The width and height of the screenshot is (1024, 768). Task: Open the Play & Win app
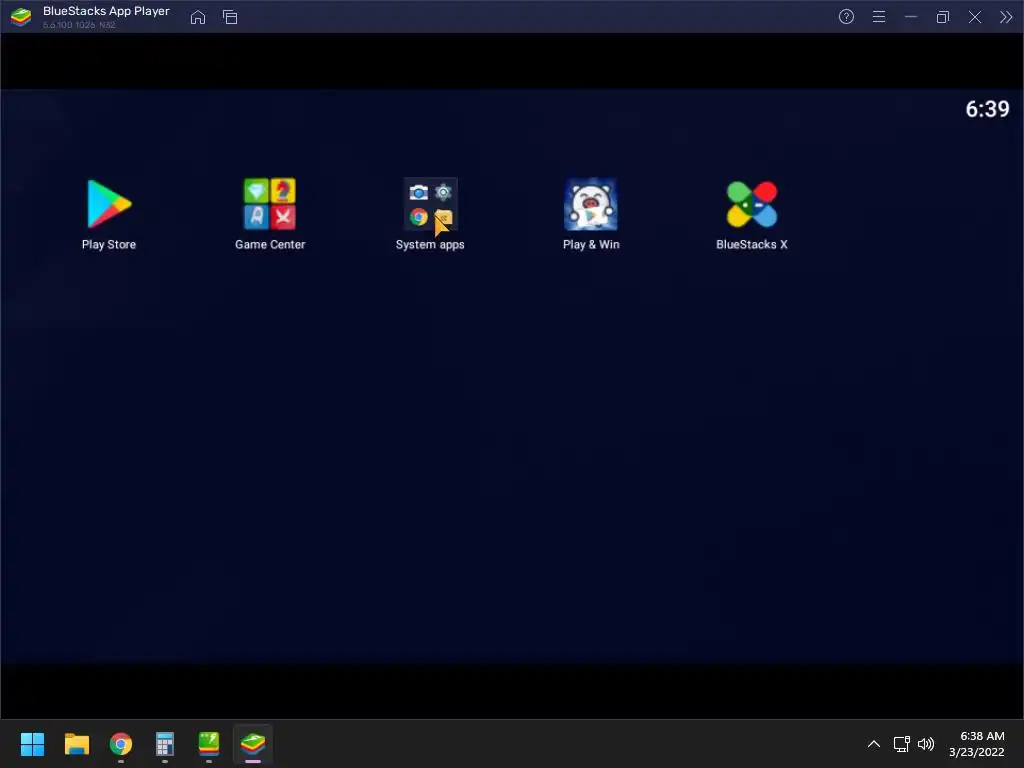click(591, 204)
